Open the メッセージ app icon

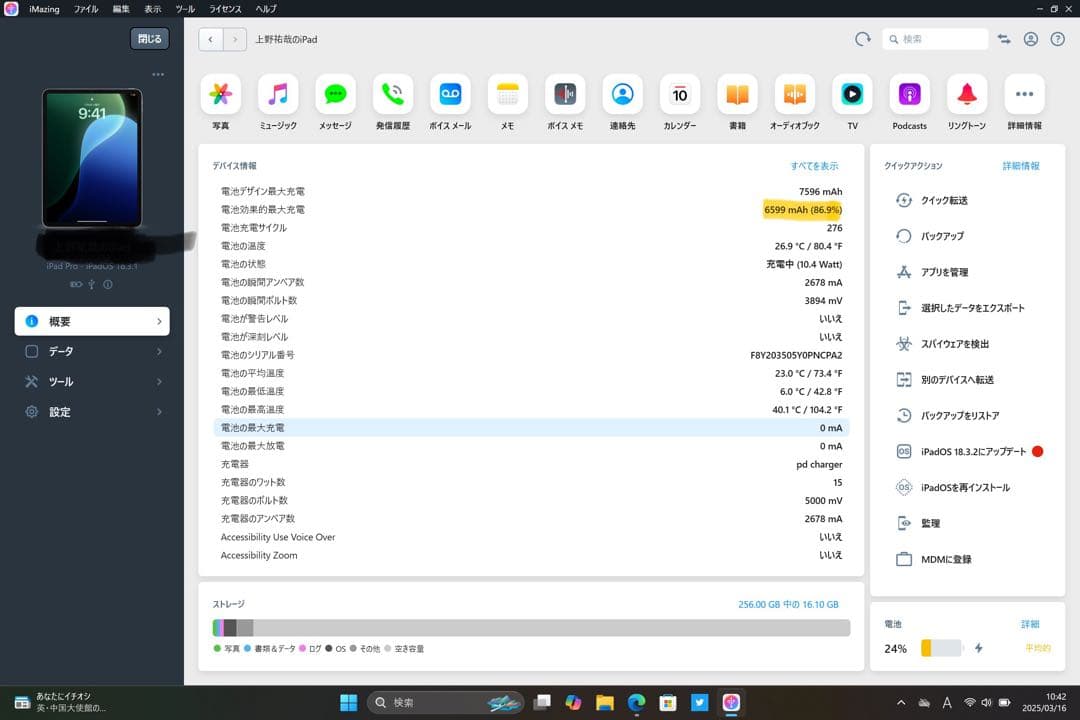(x=335, y=95)
